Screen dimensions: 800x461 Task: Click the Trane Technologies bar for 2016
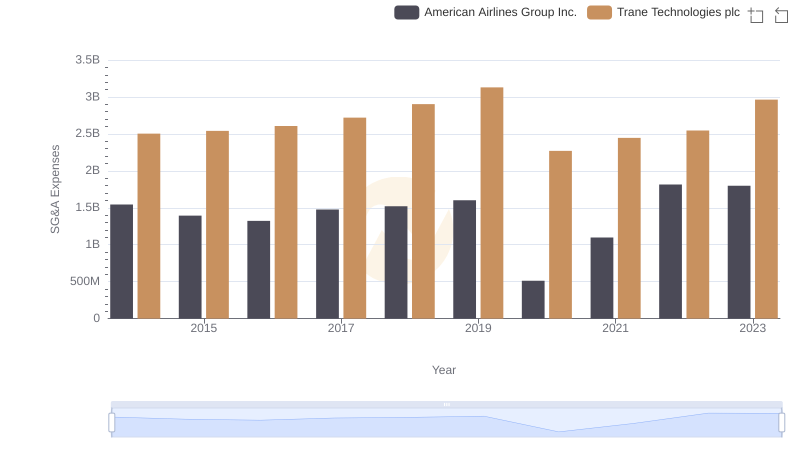click(286, 222)
